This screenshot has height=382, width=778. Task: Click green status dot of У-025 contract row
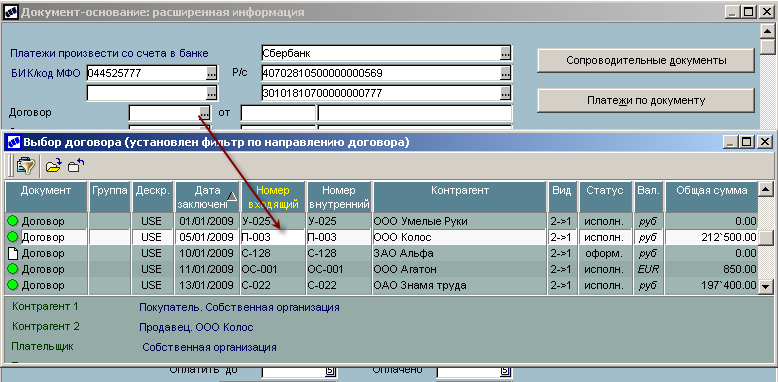coord(12,221)
